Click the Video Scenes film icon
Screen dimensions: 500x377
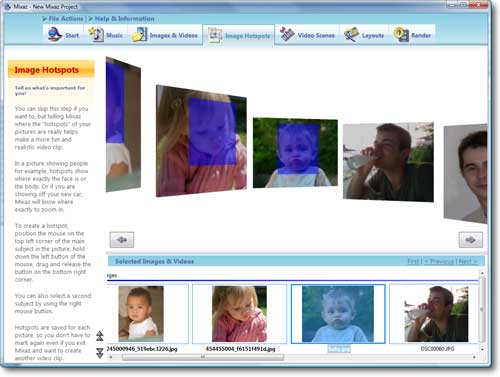(x=287, y=34)
